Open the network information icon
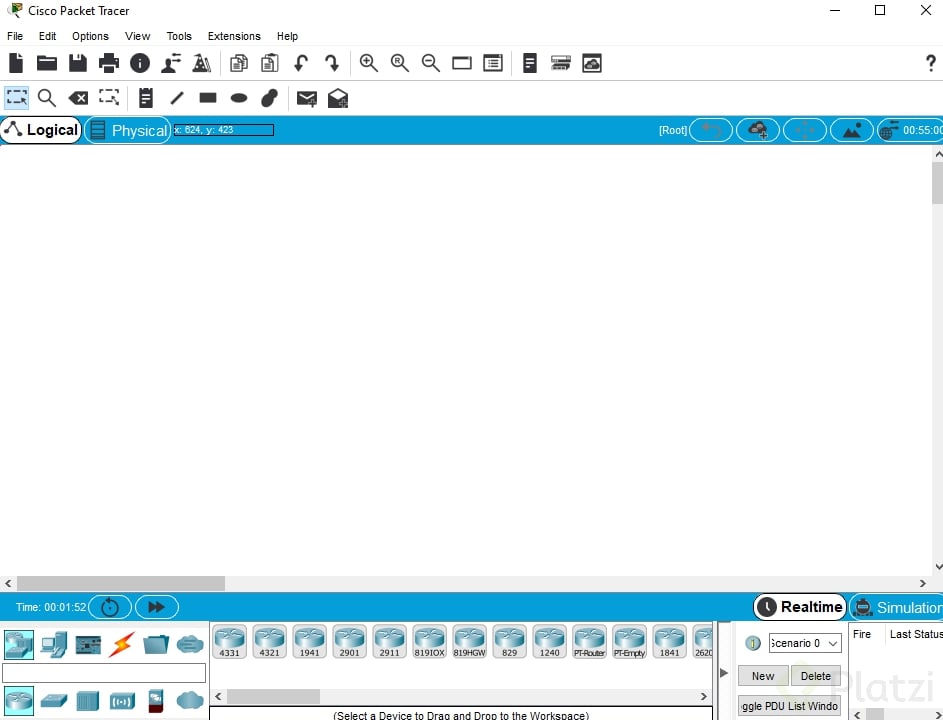Screen dimensions: 943x720 click(x=140, y=63)
